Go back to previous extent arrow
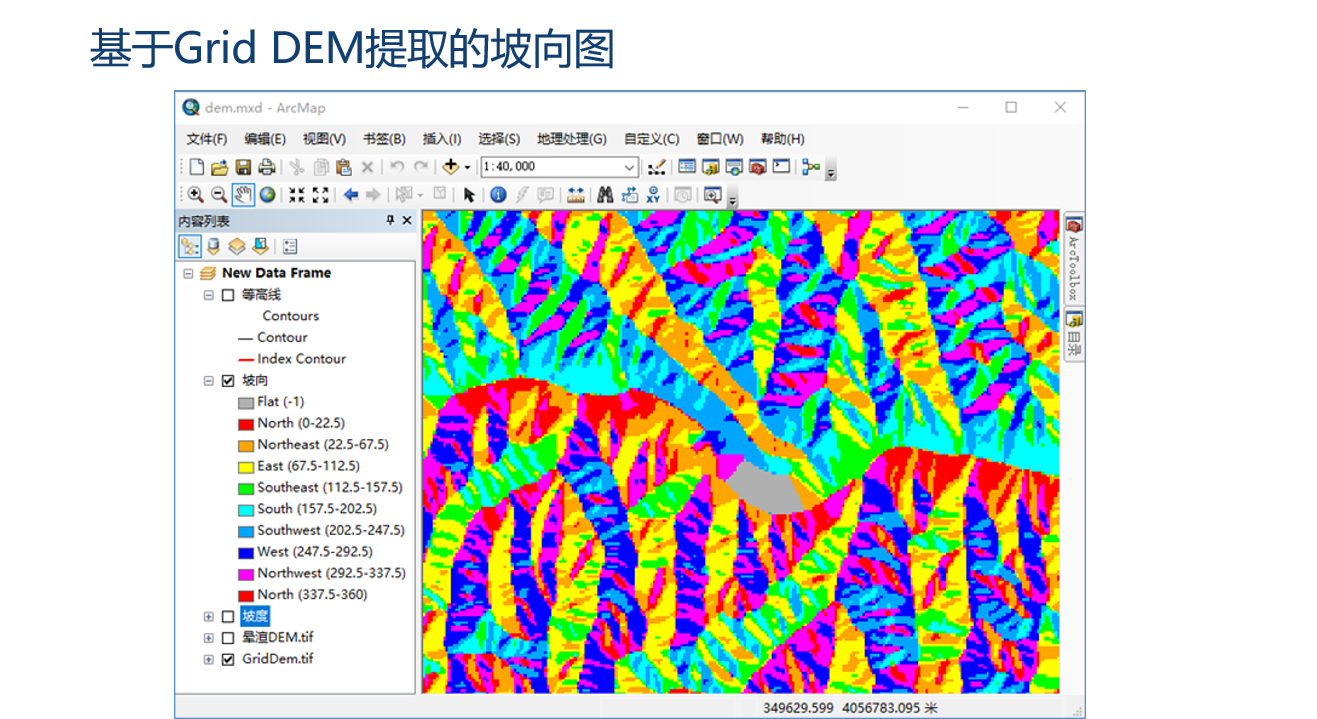This screenshot has height=719, width=1317. [x=350, y=195]
